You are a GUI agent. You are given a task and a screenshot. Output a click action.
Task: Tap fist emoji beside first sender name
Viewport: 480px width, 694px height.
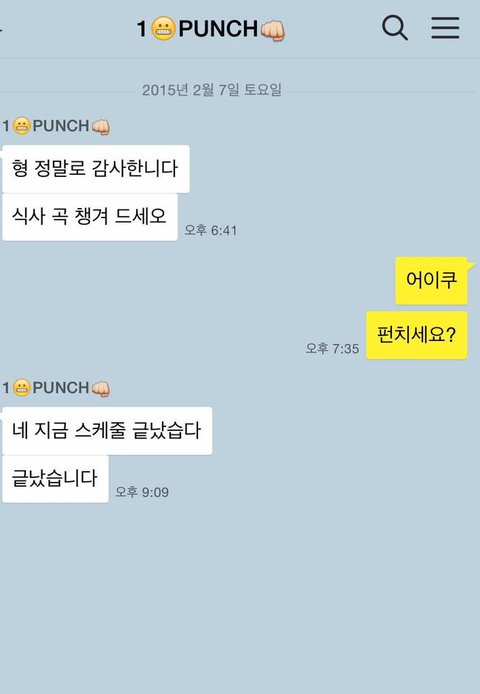(x=101, y=127)
